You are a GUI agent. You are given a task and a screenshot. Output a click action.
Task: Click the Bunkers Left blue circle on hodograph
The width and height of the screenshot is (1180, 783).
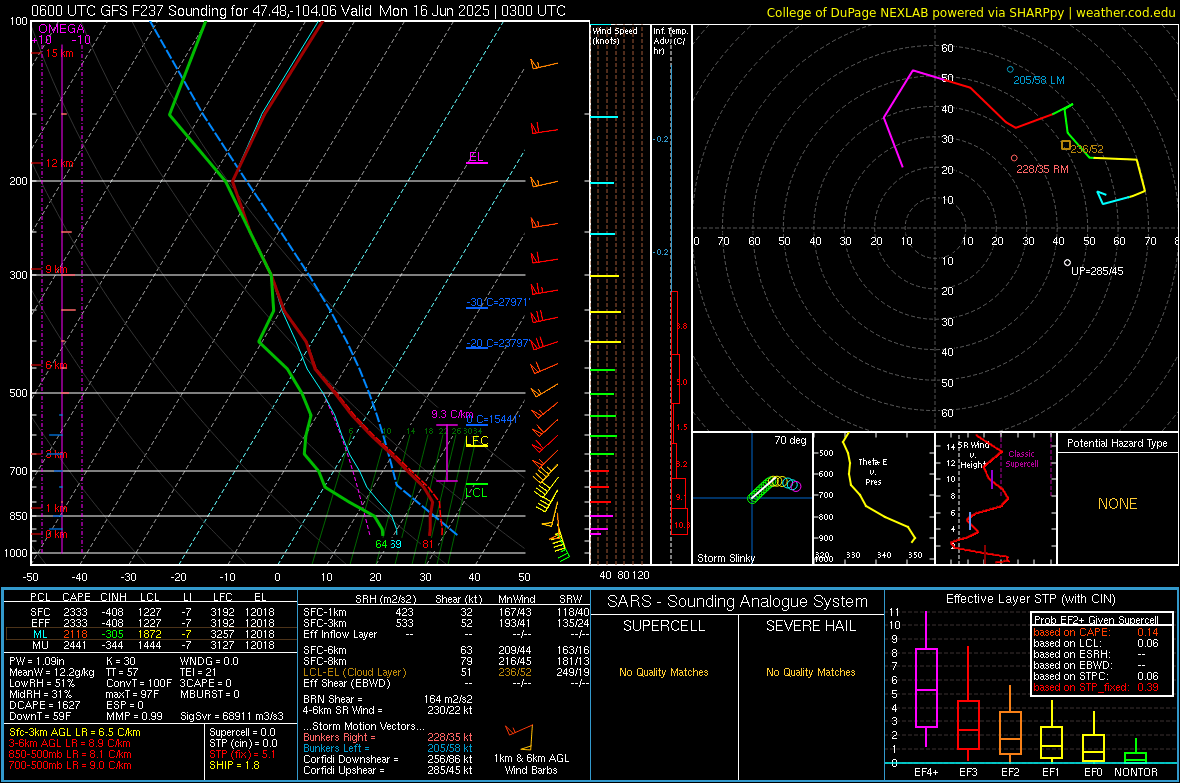point(1011,69)
